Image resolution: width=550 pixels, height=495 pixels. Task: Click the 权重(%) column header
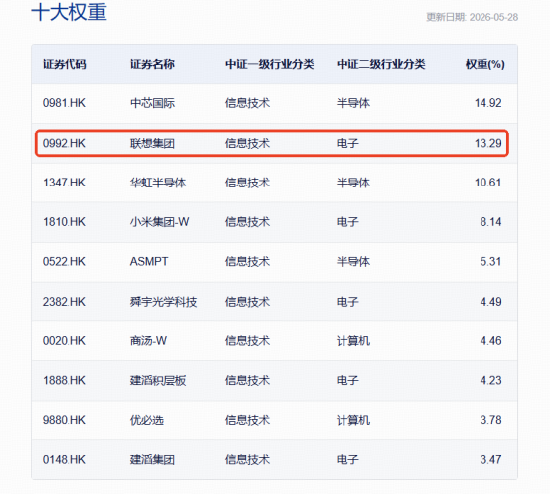pyautogui.click(x=485, y=64)
